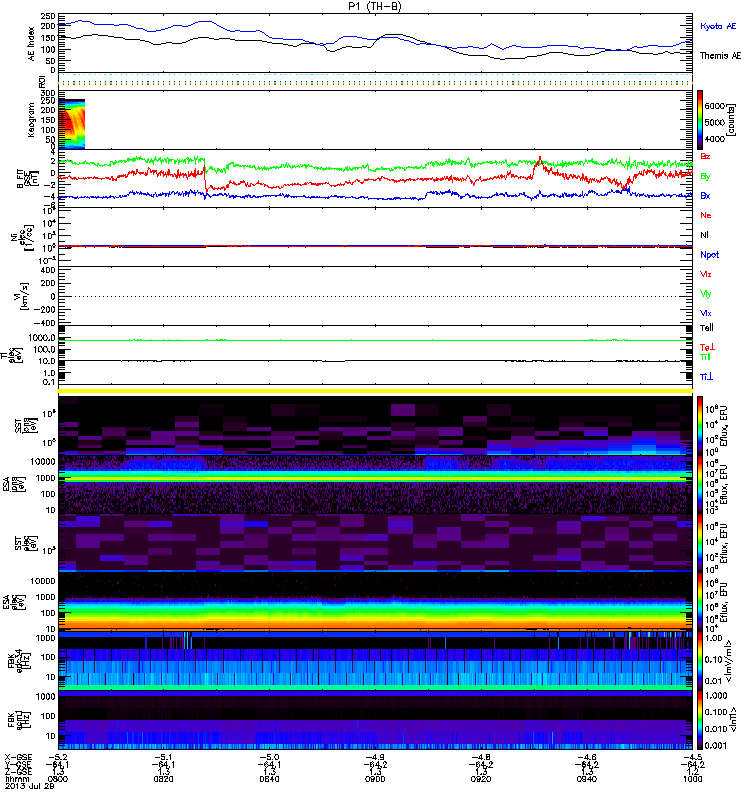Click the ESA electrons Eflux color bar
This screenshot has width=750, height=800.
(700, 601)
